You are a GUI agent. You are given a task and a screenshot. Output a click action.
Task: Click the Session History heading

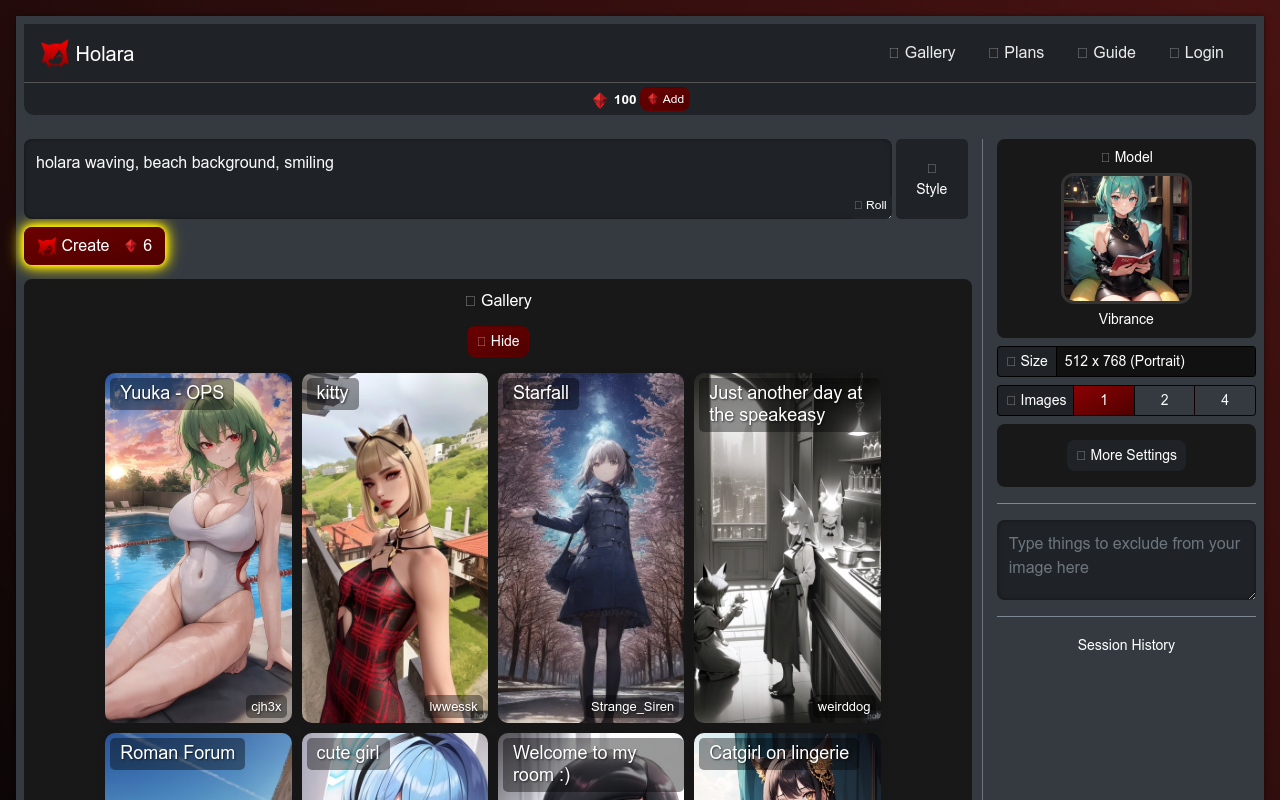coord(1126,645)
